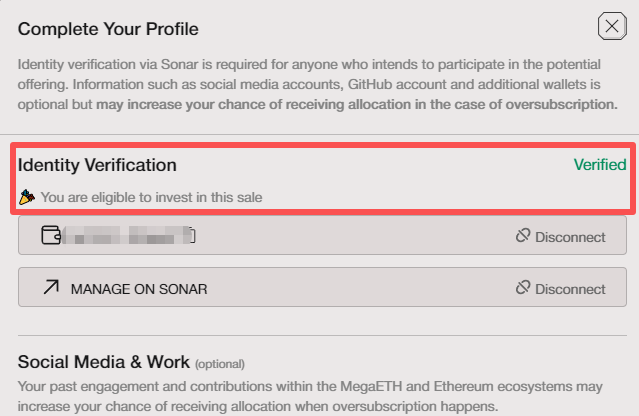Click unlink icon in the Sonar row
Screen dimensions: 639x416
[522, 288]
